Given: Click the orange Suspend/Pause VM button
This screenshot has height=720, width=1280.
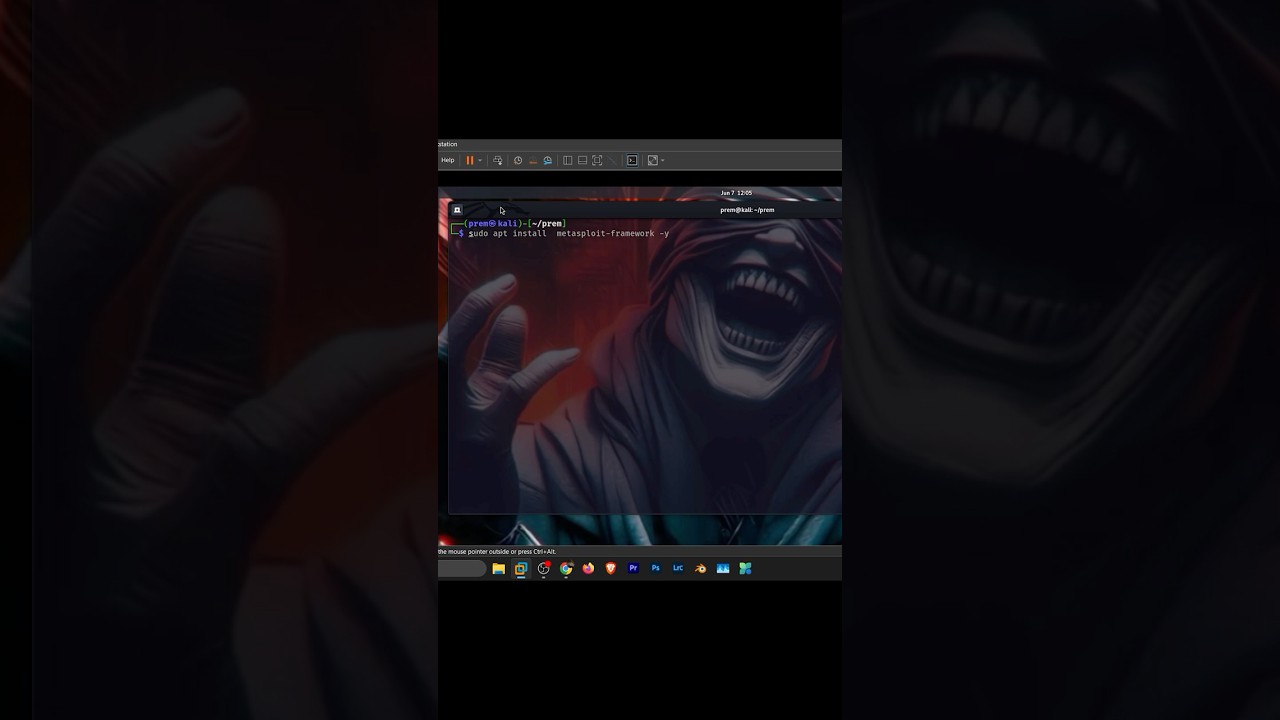Looking at the screenshot, I should tap(469, 160).
